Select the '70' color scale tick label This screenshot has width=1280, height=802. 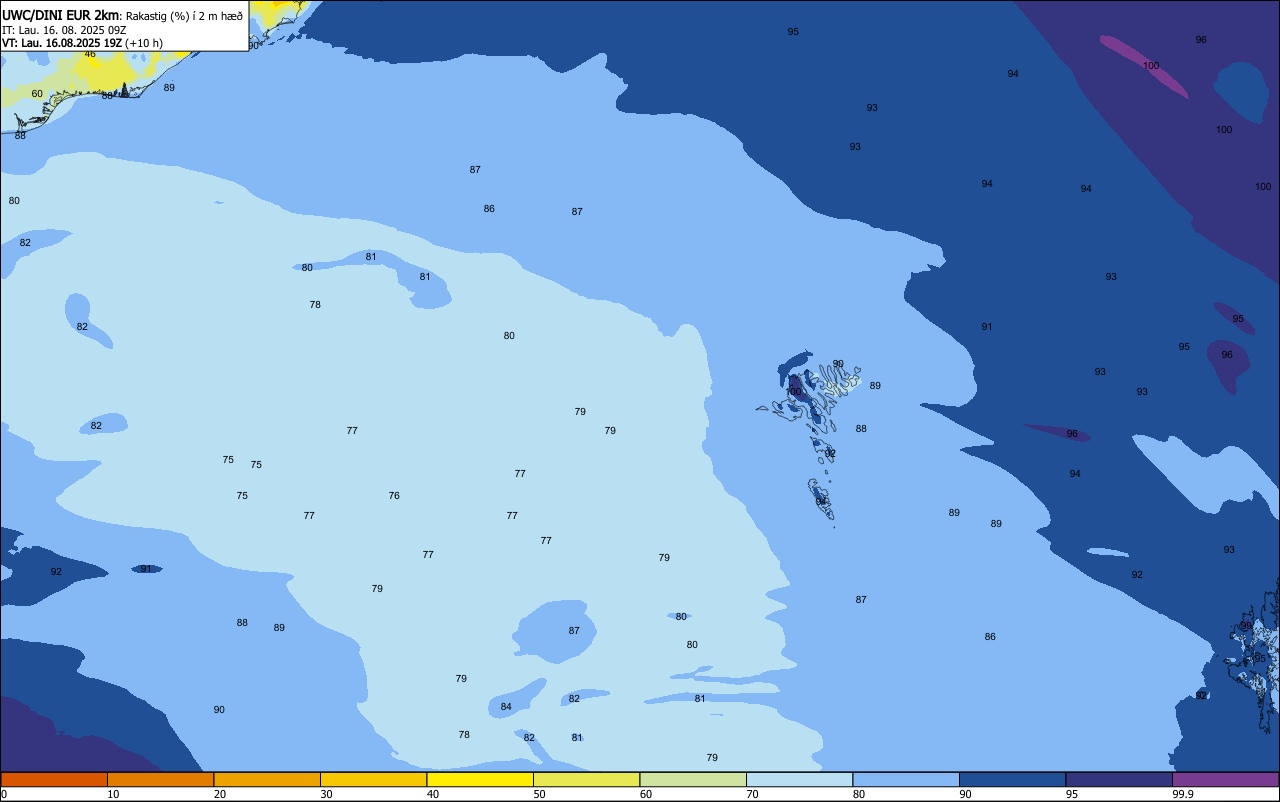click(x=752, y=794)
